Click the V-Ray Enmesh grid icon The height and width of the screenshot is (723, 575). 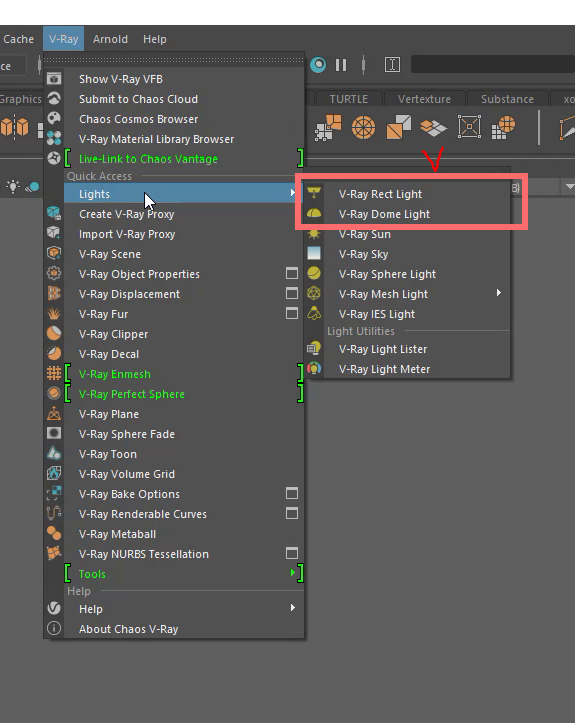54,373
